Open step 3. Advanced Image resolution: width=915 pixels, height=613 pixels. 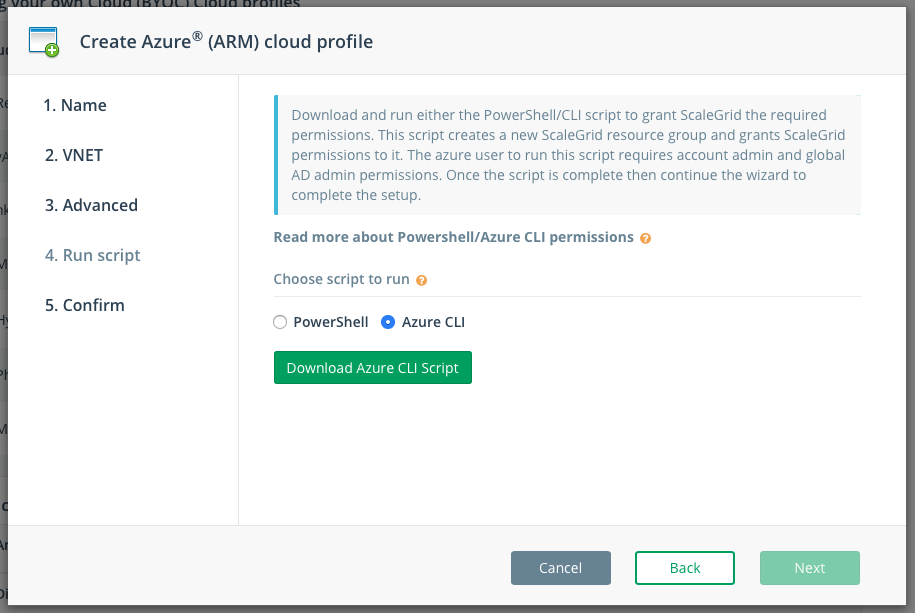click(92, 206)
